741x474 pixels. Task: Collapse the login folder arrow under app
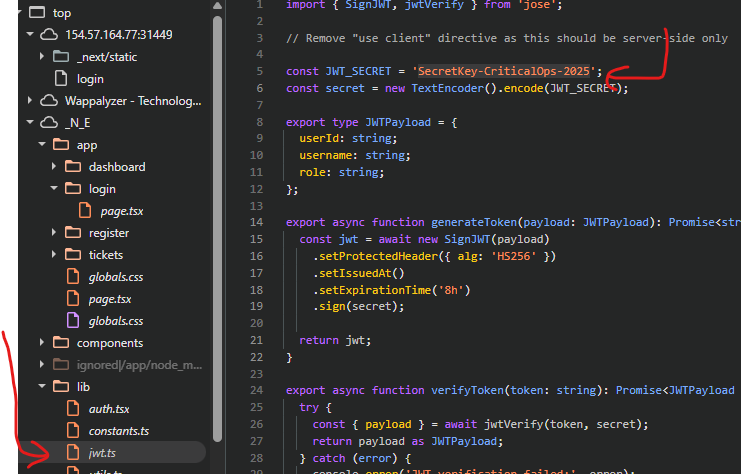(x=54, y=189)
